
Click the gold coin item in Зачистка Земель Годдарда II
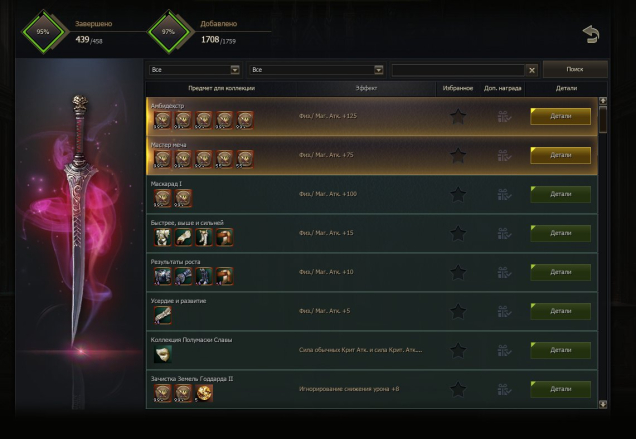tap(204, 393)
